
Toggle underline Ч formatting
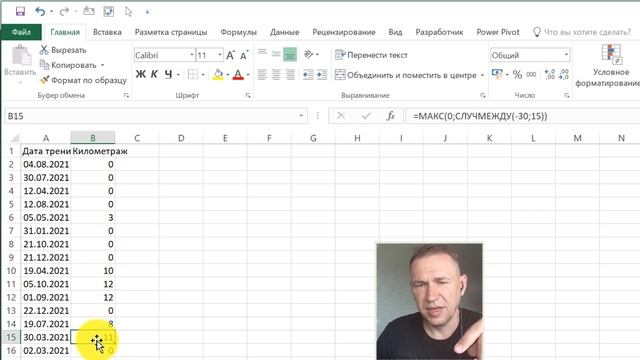click(168, 74)
